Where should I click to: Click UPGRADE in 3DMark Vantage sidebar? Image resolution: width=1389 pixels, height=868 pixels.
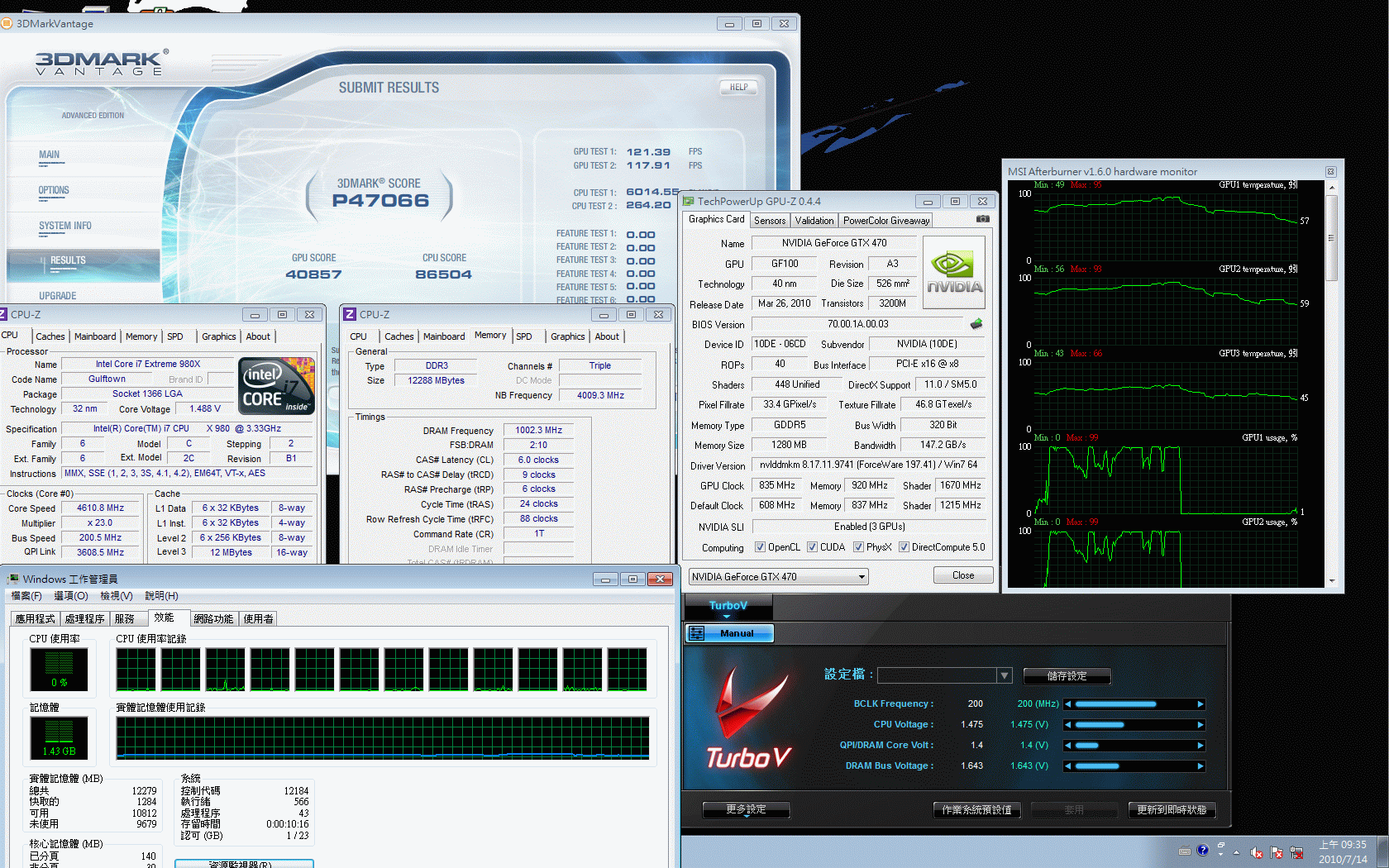(57, 296)
